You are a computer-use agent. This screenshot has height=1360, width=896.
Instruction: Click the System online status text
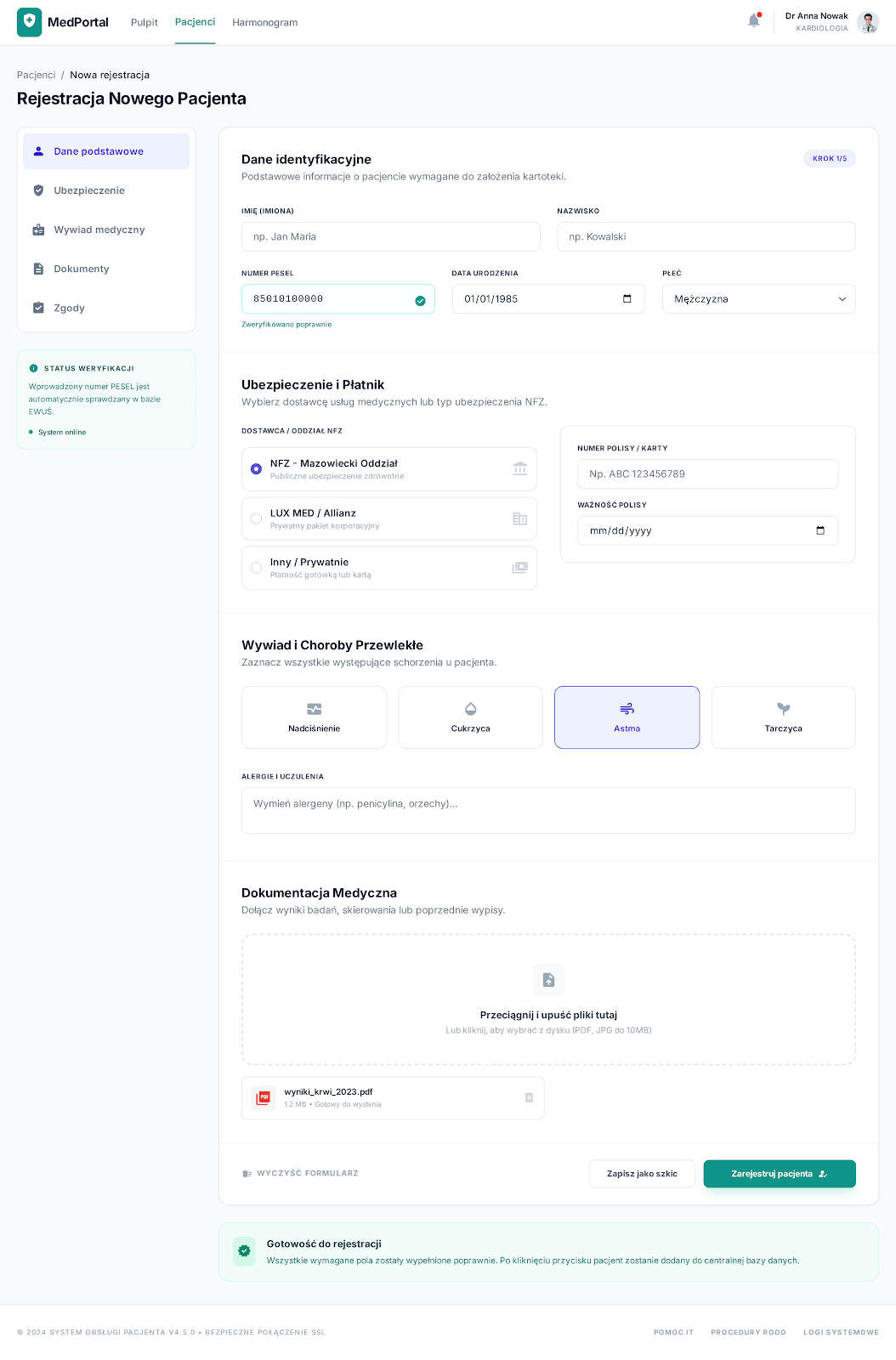click(x=62, y=433)
